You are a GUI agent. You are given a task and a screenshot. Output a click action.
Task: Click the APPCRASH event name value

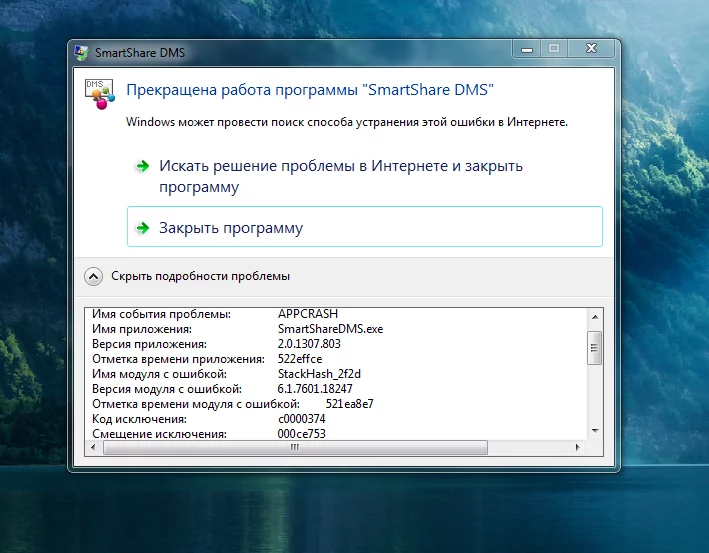pyautogui.click(x=308, y=314)
